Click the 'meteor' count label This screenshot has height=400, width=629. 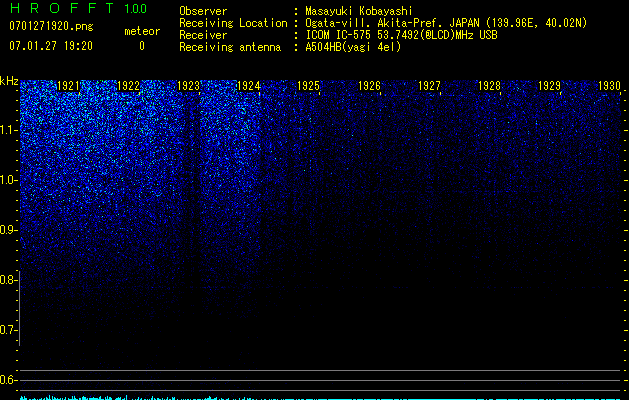[x=142, y=31]
